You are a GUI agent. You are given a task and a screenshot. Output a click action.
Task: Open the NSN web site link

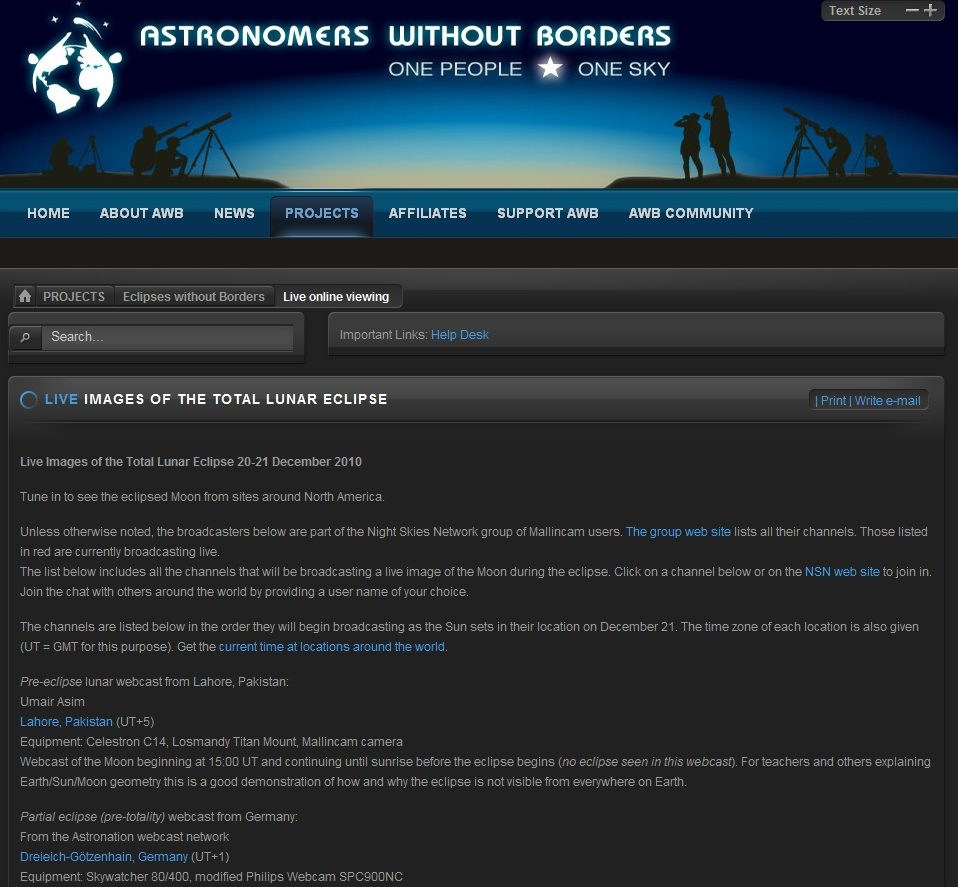pyautogui.click(x=842, y=572)
